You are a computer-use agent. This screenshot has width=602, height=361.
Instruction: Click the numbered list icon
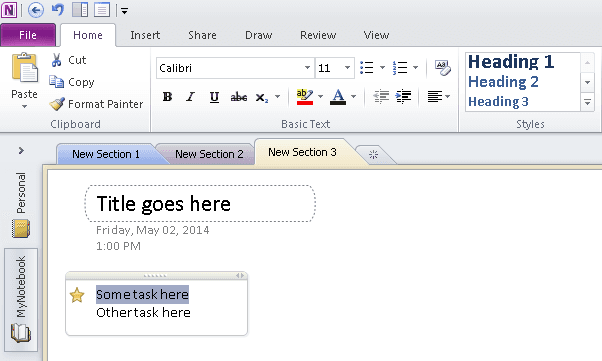400,68
